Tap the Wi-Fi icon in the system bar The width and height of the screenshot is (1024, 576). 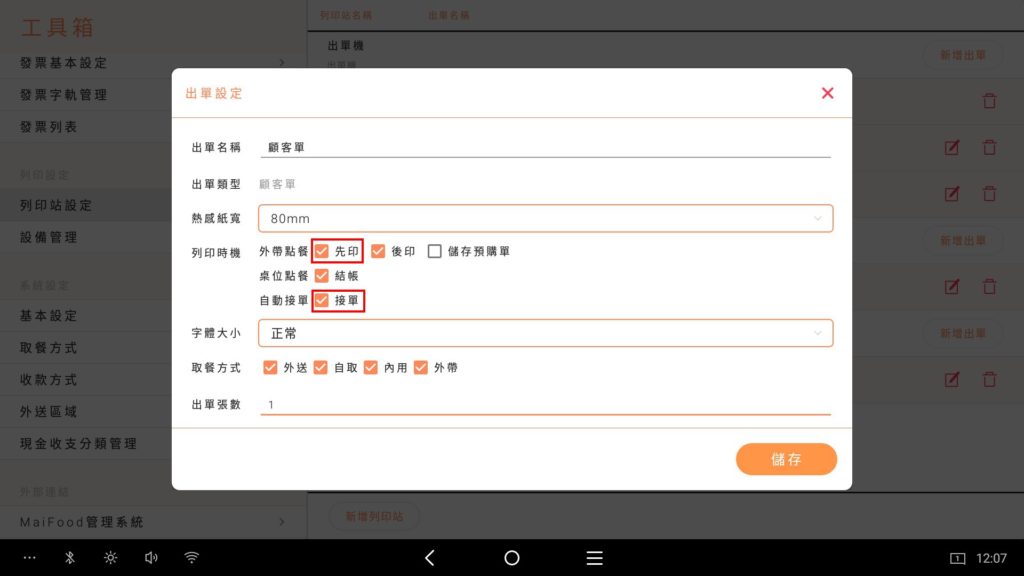191,558
